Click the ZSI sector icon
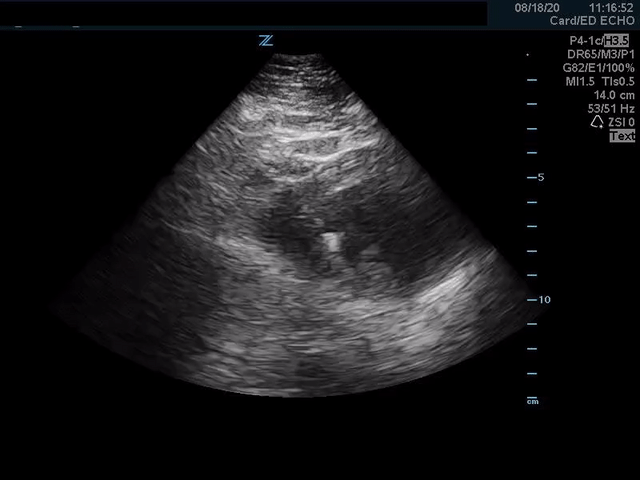Viewport: 640px width, 480px height. point(597,122)
